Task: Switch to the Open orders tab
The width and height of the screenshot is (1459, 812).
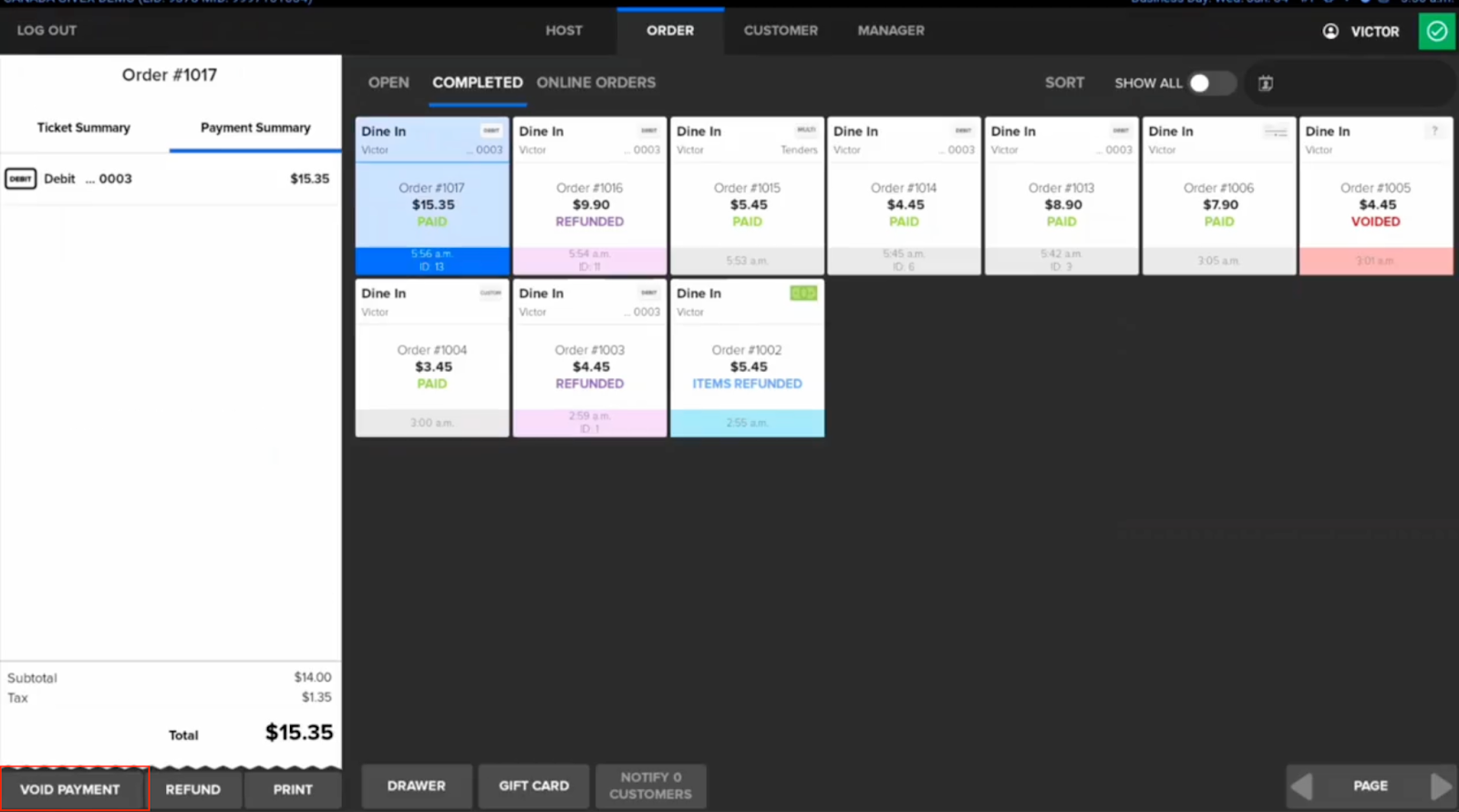Action: point(388,83)
